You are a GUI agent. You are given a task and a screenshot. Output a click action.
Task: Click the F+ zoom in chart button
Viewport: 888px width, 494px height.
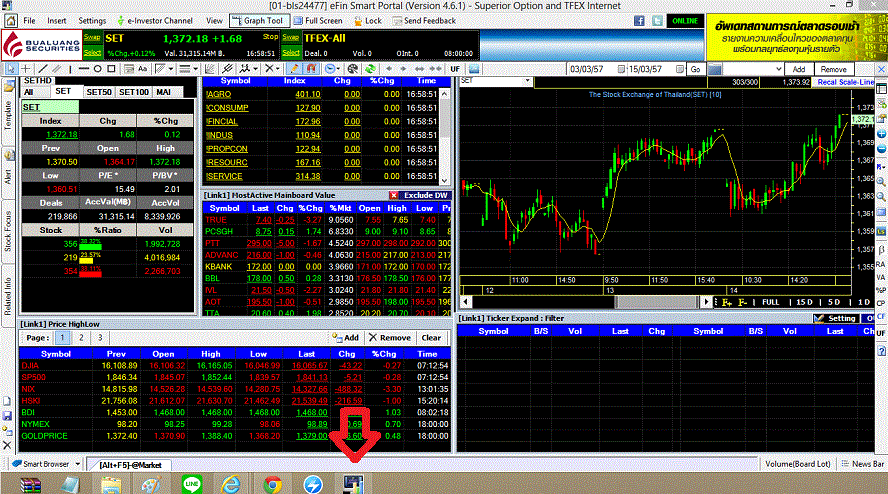click(x=727, y=303)
